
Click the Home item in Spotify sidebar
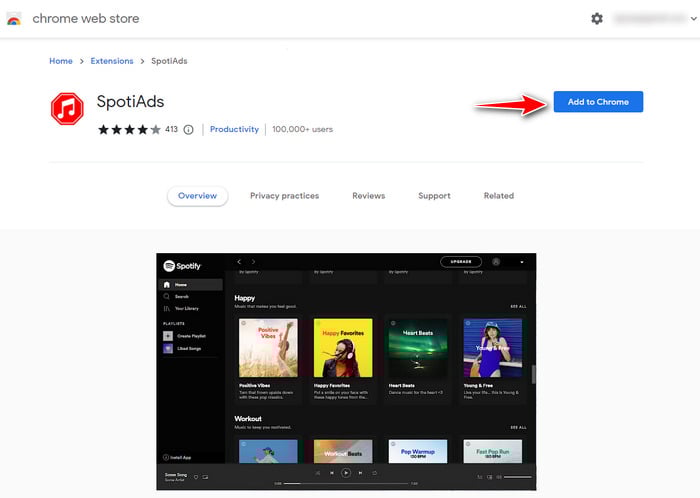click(x=191, y=285)
